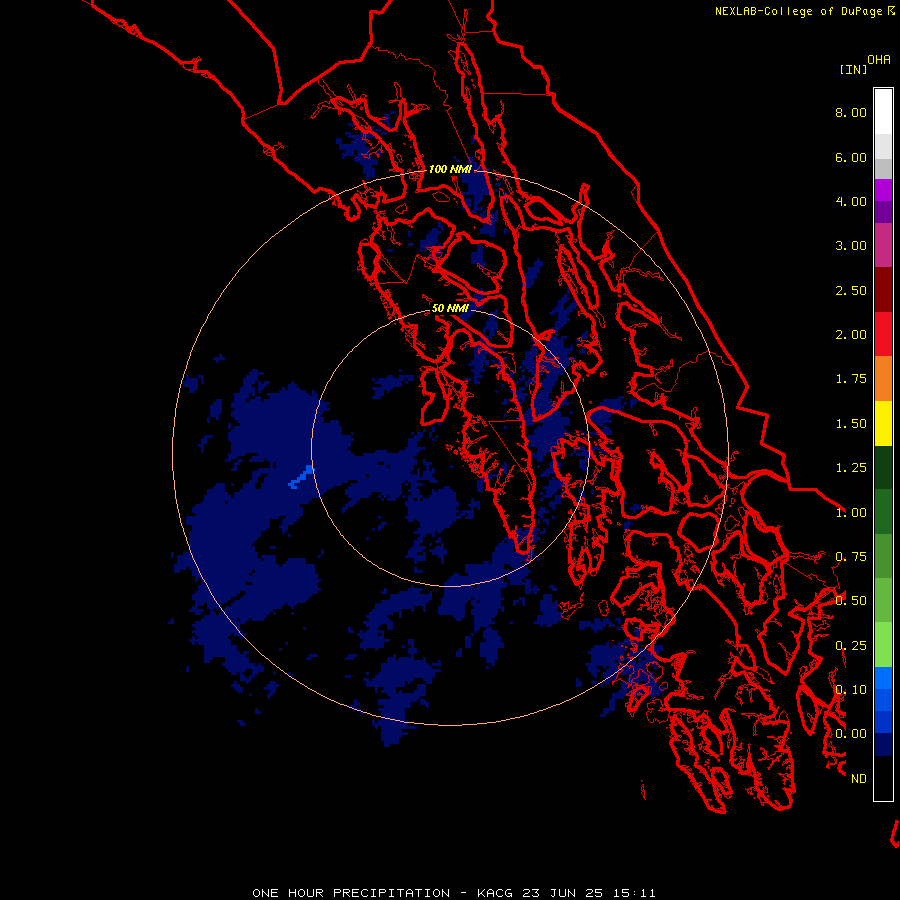
Task: Click the 3.00 legend value
Action: [x=851, y=246]
